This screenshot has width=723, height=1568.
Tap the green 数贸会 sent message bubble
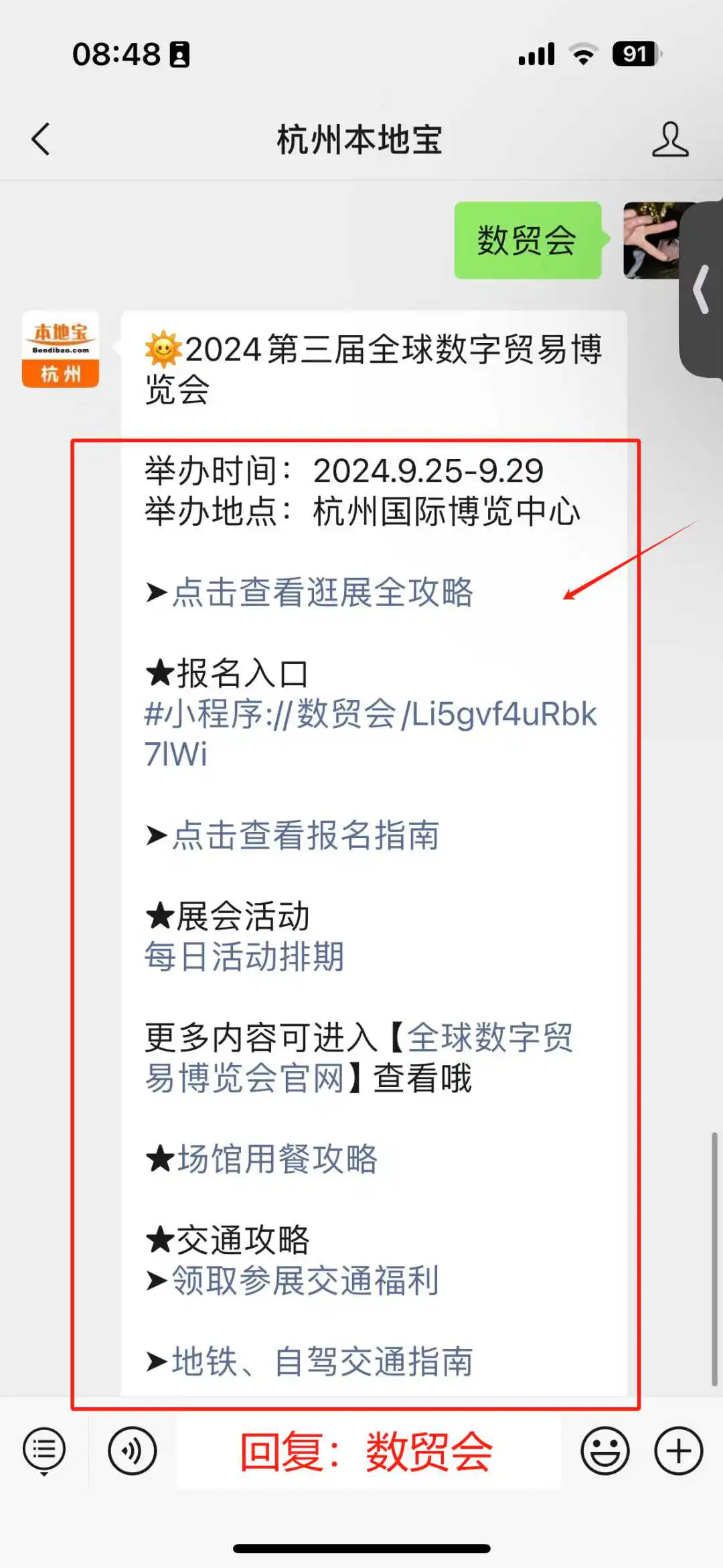[x=528, y=240]
